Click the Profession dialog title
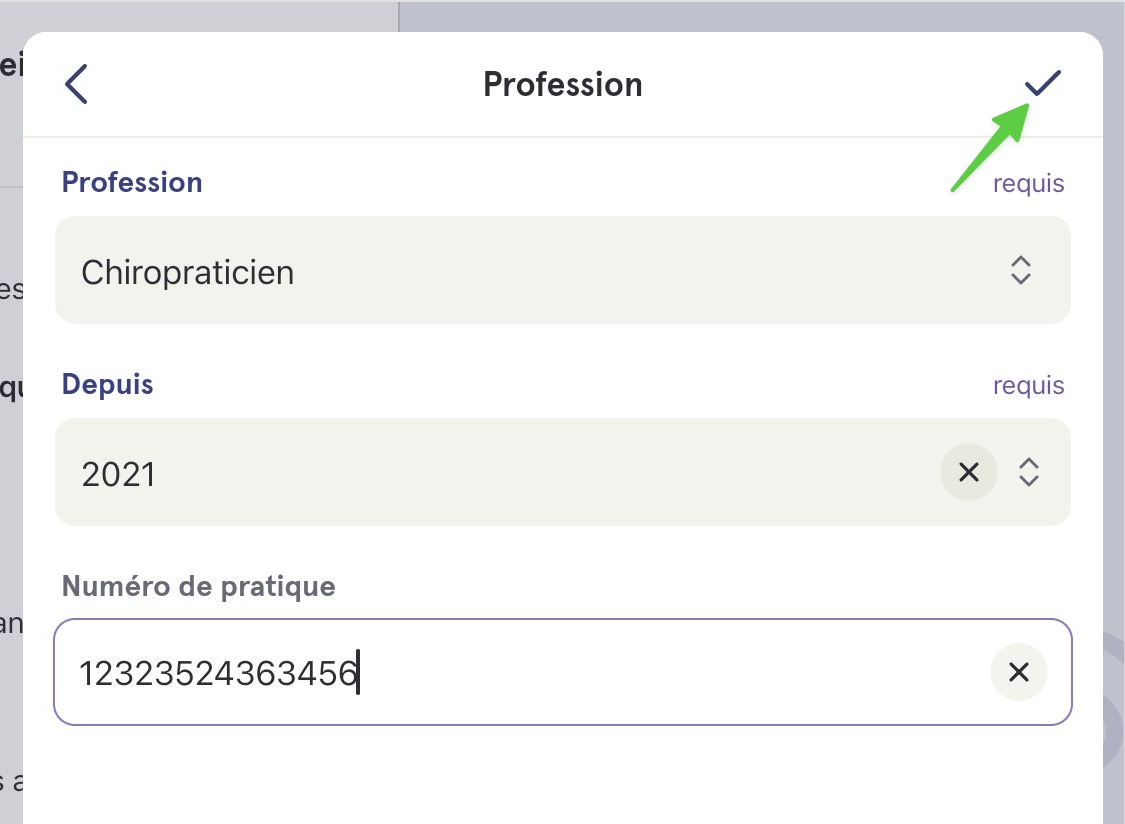 [x=562, y=85]
